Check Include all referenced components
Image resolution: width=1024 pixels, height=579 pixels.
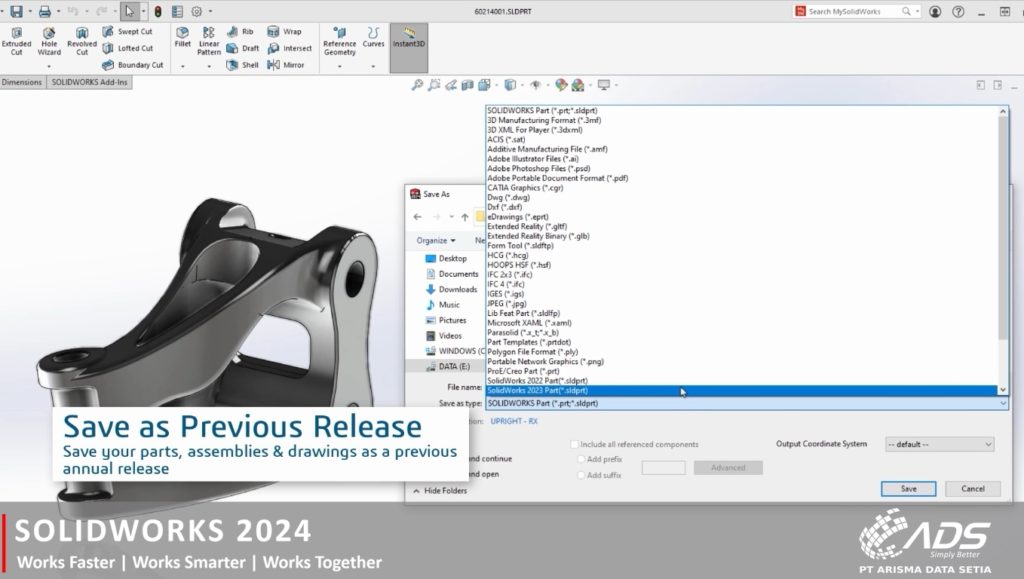[575, 444]
